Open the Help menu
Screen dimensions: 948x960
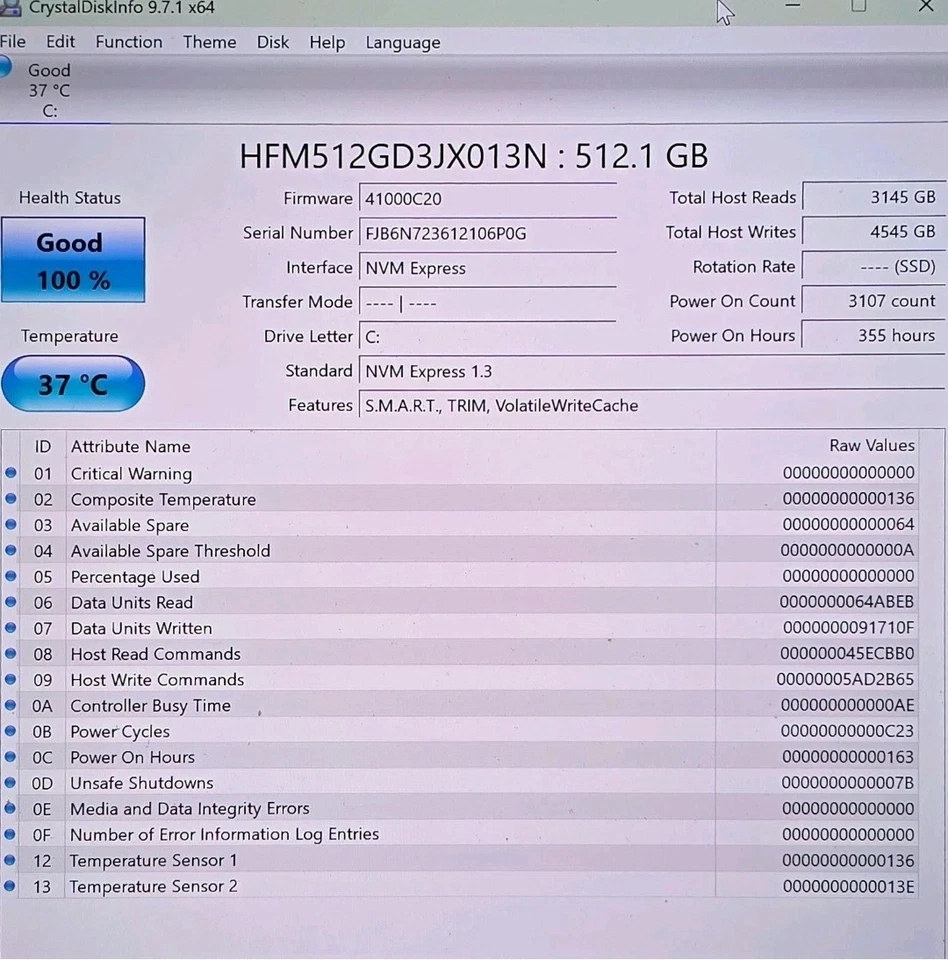tap(327, 42)
